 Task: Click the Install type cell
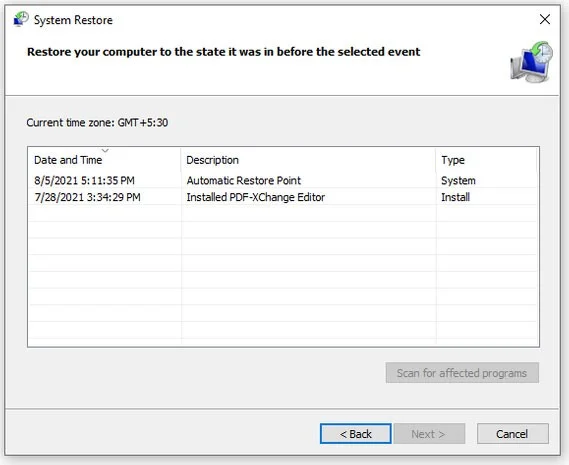point(455,197)
